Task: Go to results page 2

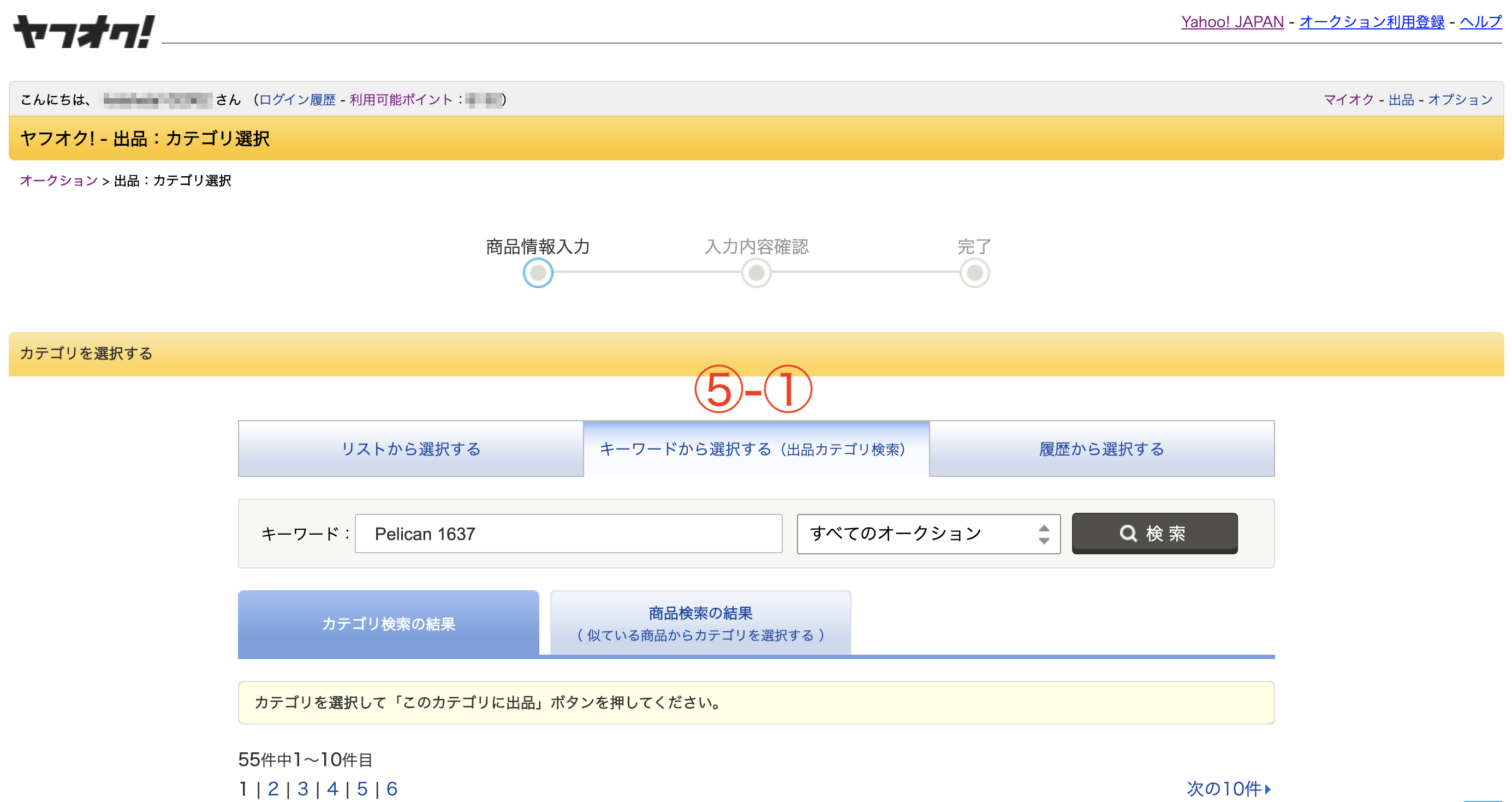Action: click(273, 788)
